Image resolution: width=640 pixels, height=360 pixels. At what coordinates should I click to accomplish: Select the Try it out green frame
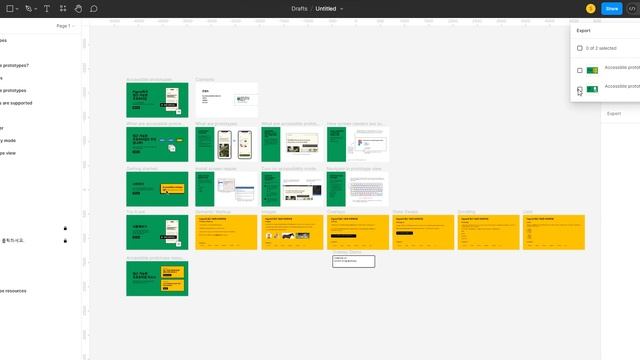(x=157, y=232)
